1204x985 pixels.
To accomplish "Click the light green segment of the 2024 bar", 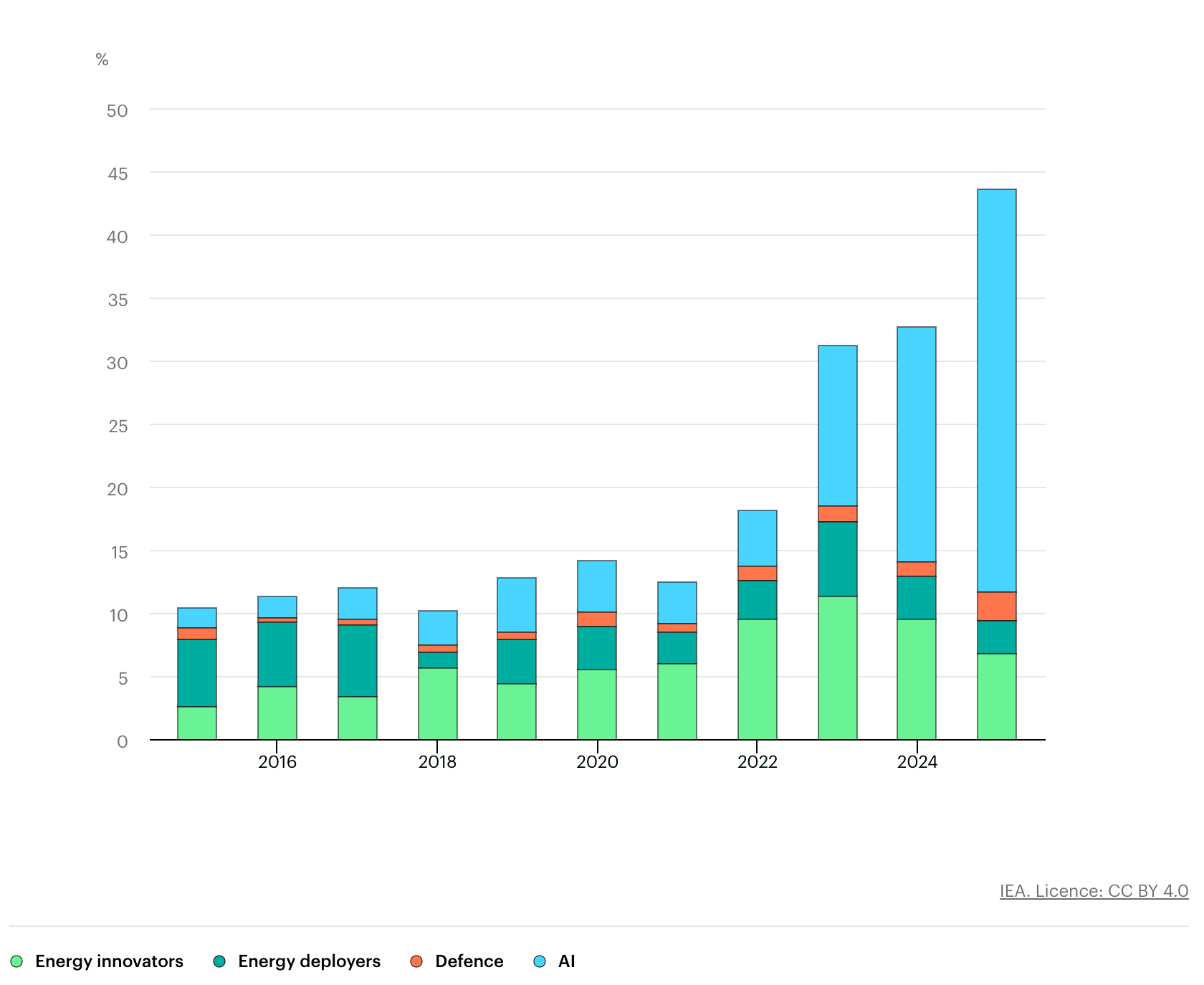I will point(917,680).
